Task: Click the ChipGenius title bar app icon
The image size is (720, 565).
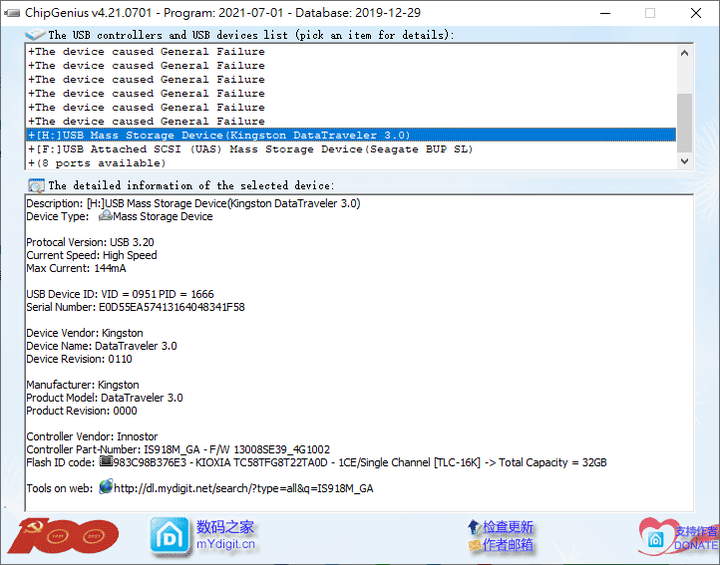Action: tap(12, 13)
